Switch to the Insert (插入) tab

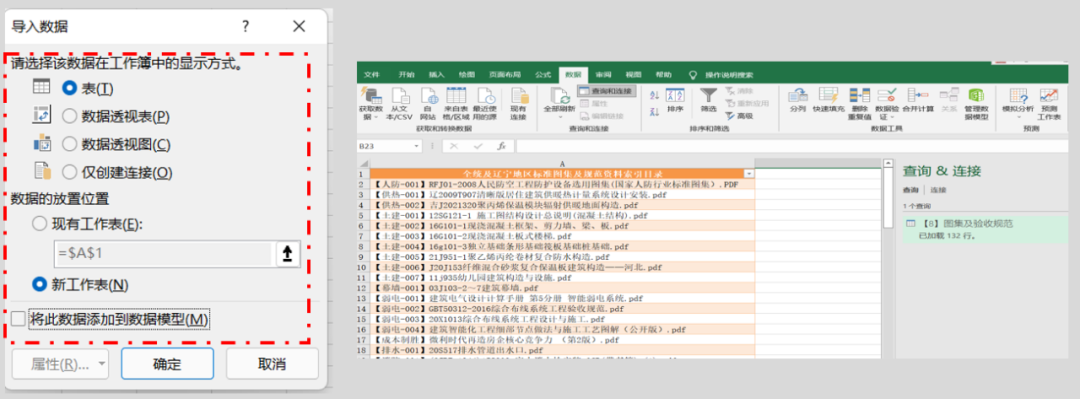coord(436,74)
